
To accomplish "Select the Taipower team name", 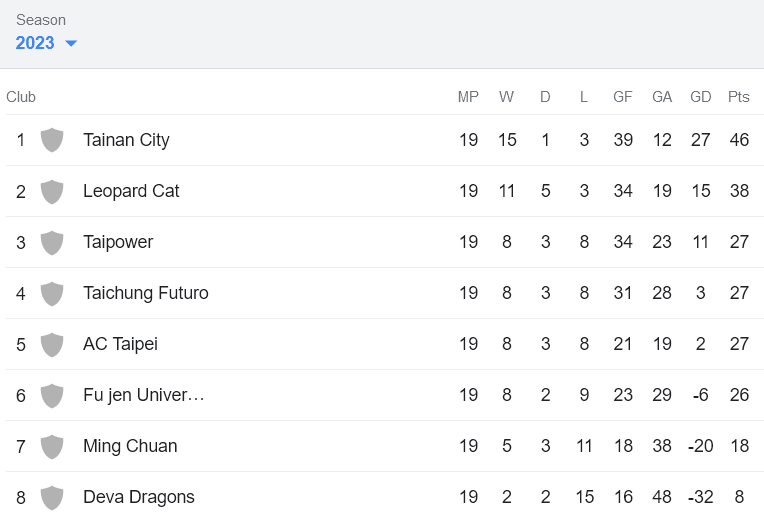I will coord(118,242).
